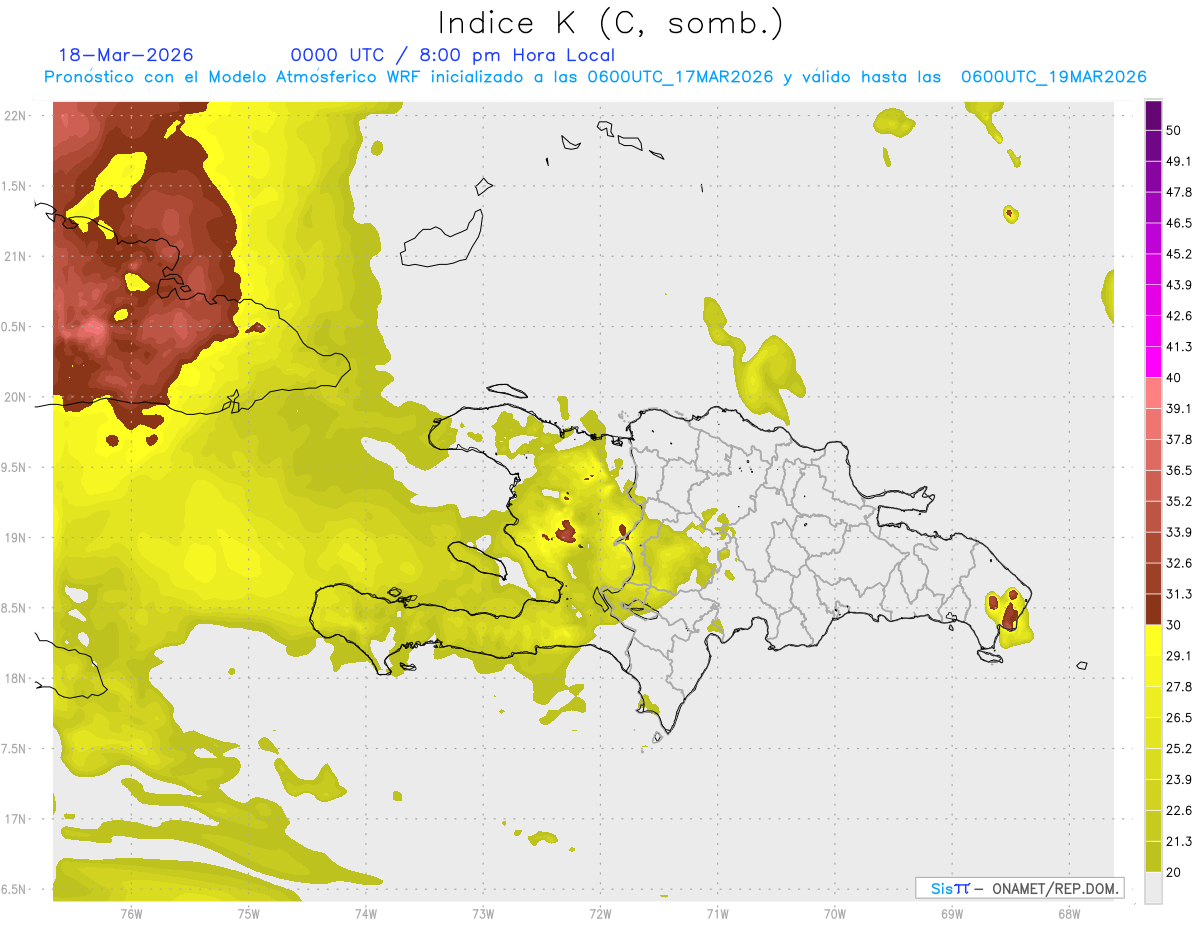Click the colorbar value "43.9"

click(x=1180, y=285)
